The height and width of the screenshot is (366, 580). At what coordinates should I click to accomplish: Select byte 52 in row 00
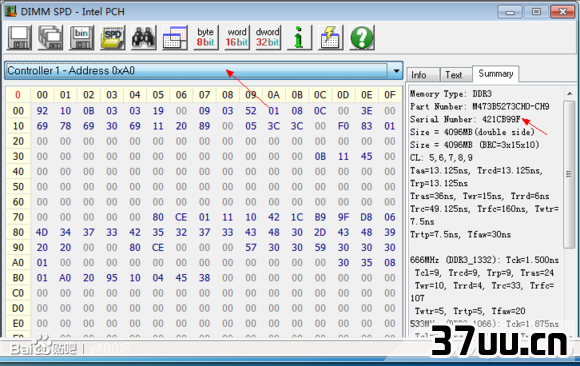251,111
